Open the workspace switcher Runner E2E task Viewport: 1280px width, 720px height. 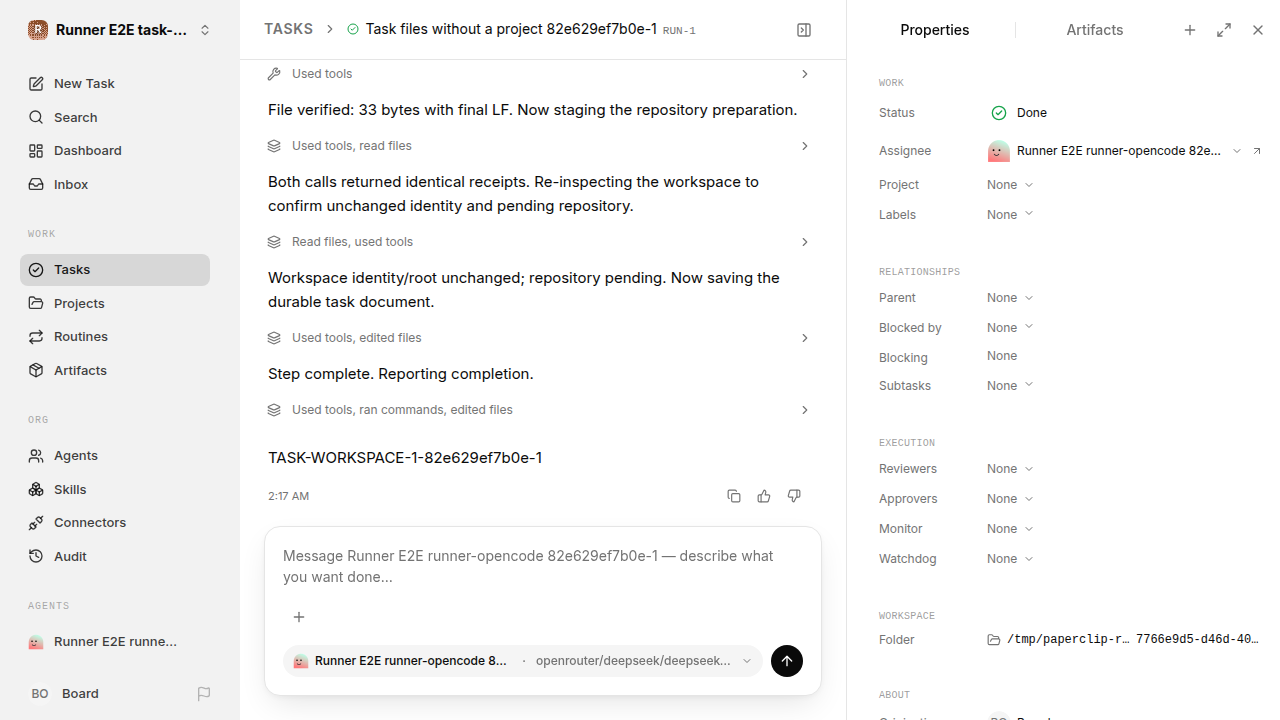pos(120,30)
